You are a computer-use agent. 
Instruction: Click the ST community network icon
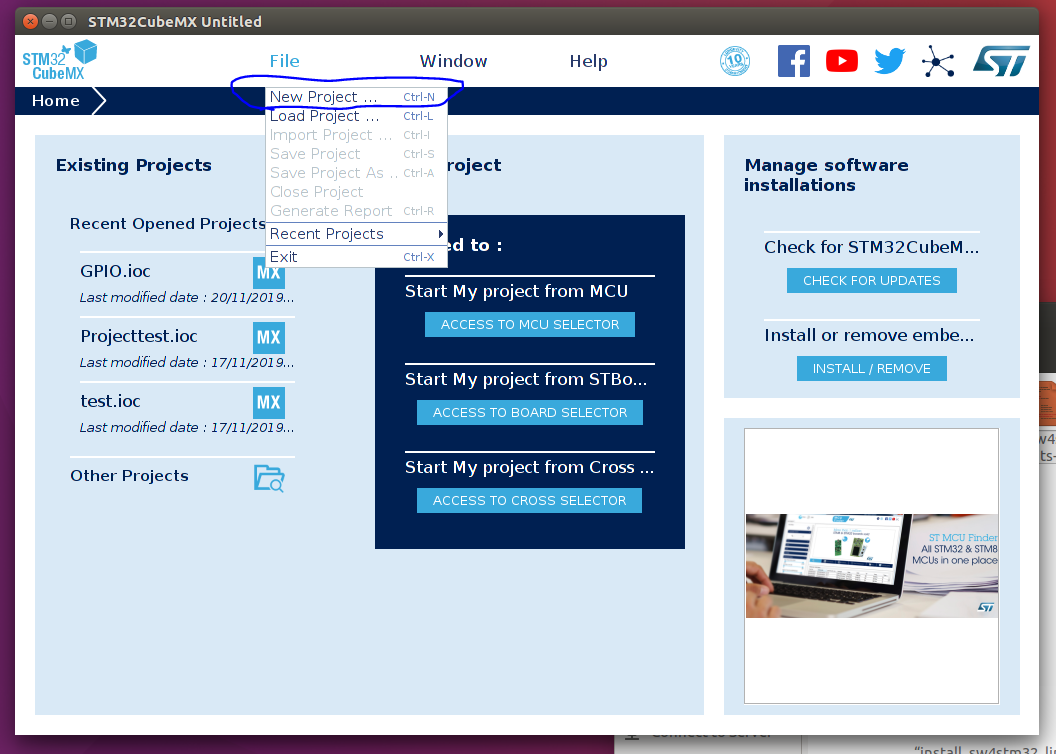[938, 61]
